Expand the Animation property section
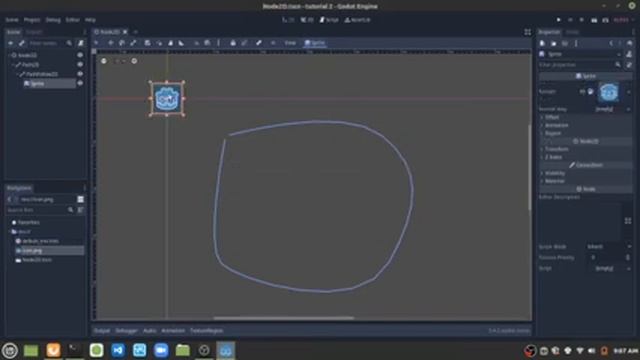The width and height of the screenshot is (640, 360). click(585, 125)
